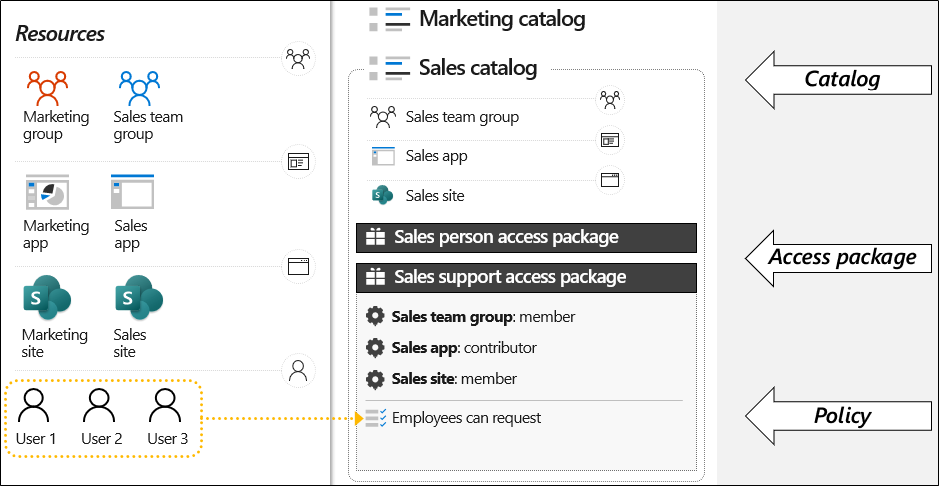Select the Sales app resource icon
Viewport: 939px width, 486px height.
pyautogui.click(x=132, y=193)
